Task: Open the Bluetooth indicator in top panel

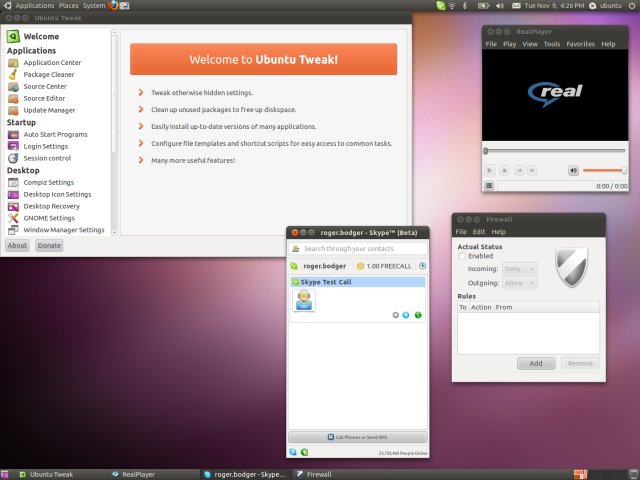Action: [465, 6]
